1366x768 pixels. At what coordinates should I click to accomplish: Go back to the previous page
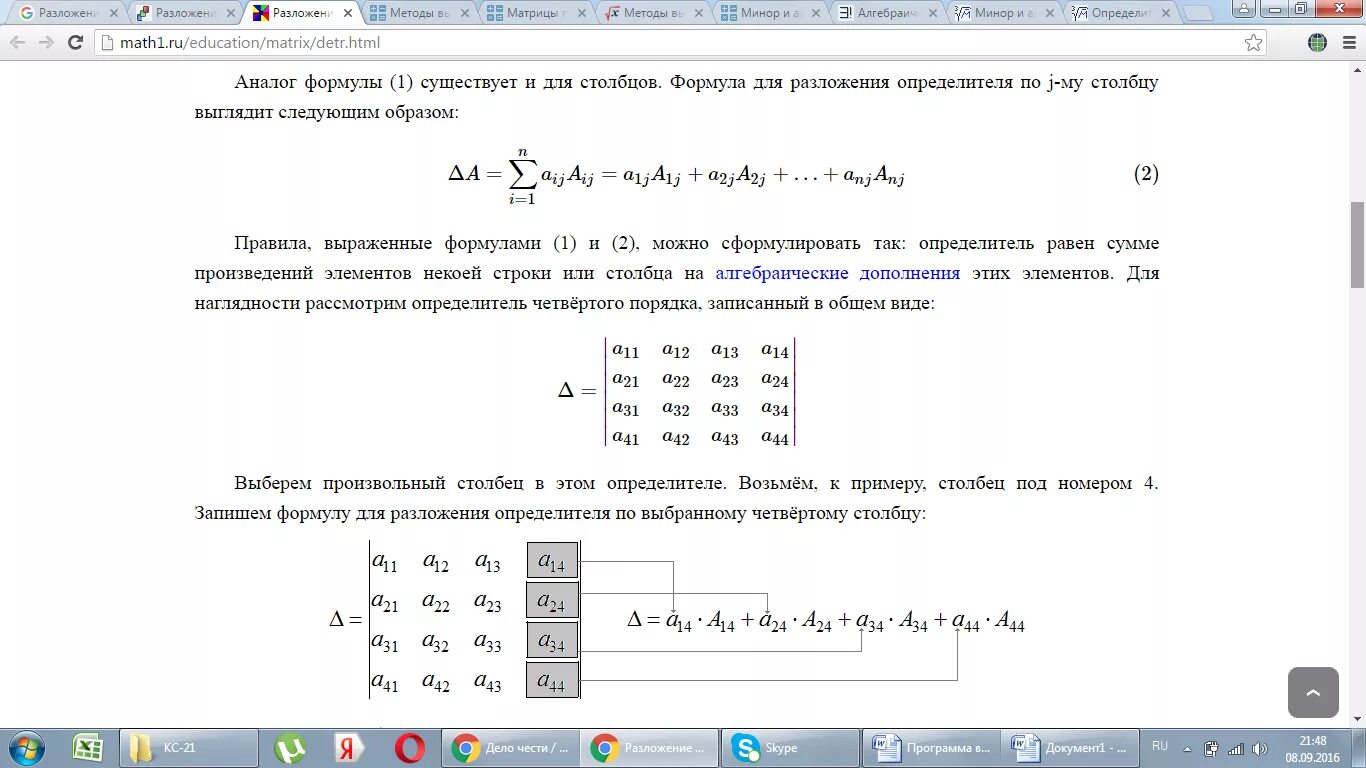click(19, 43)
